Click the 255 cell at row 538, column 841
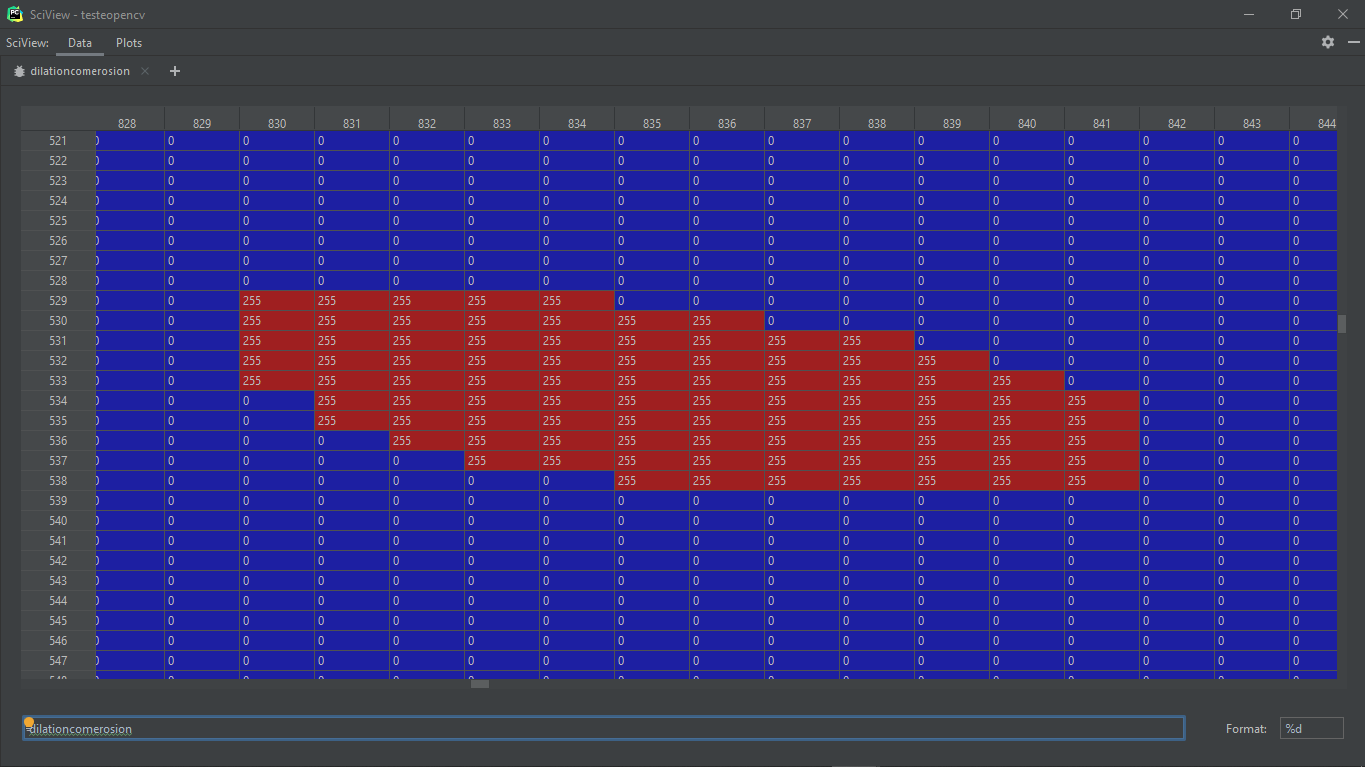 [1102, 481]
